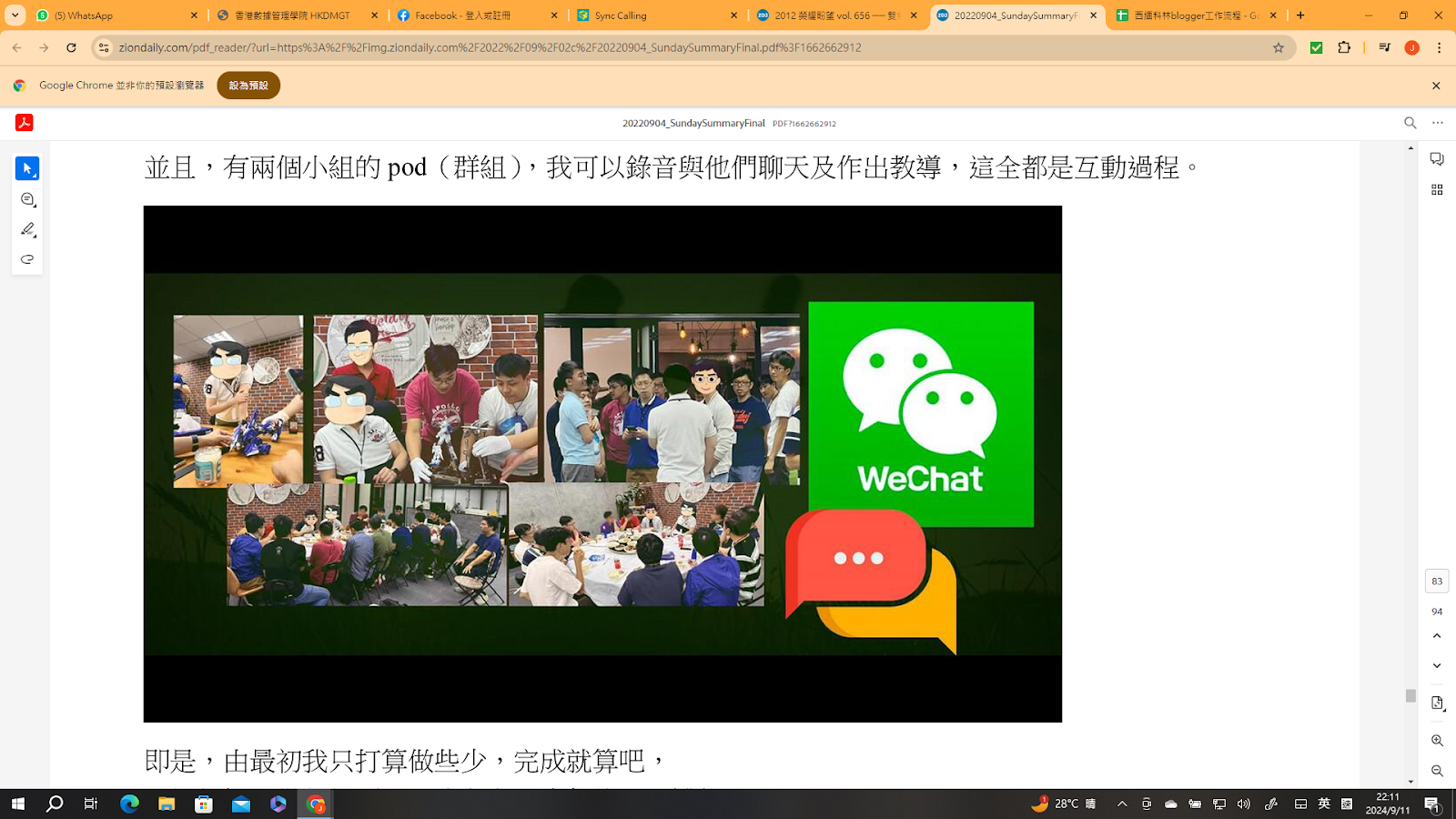Viewport: 1456px width, 819px height.
Task: Zoom out of the PDF
Action: [1437, 771]
